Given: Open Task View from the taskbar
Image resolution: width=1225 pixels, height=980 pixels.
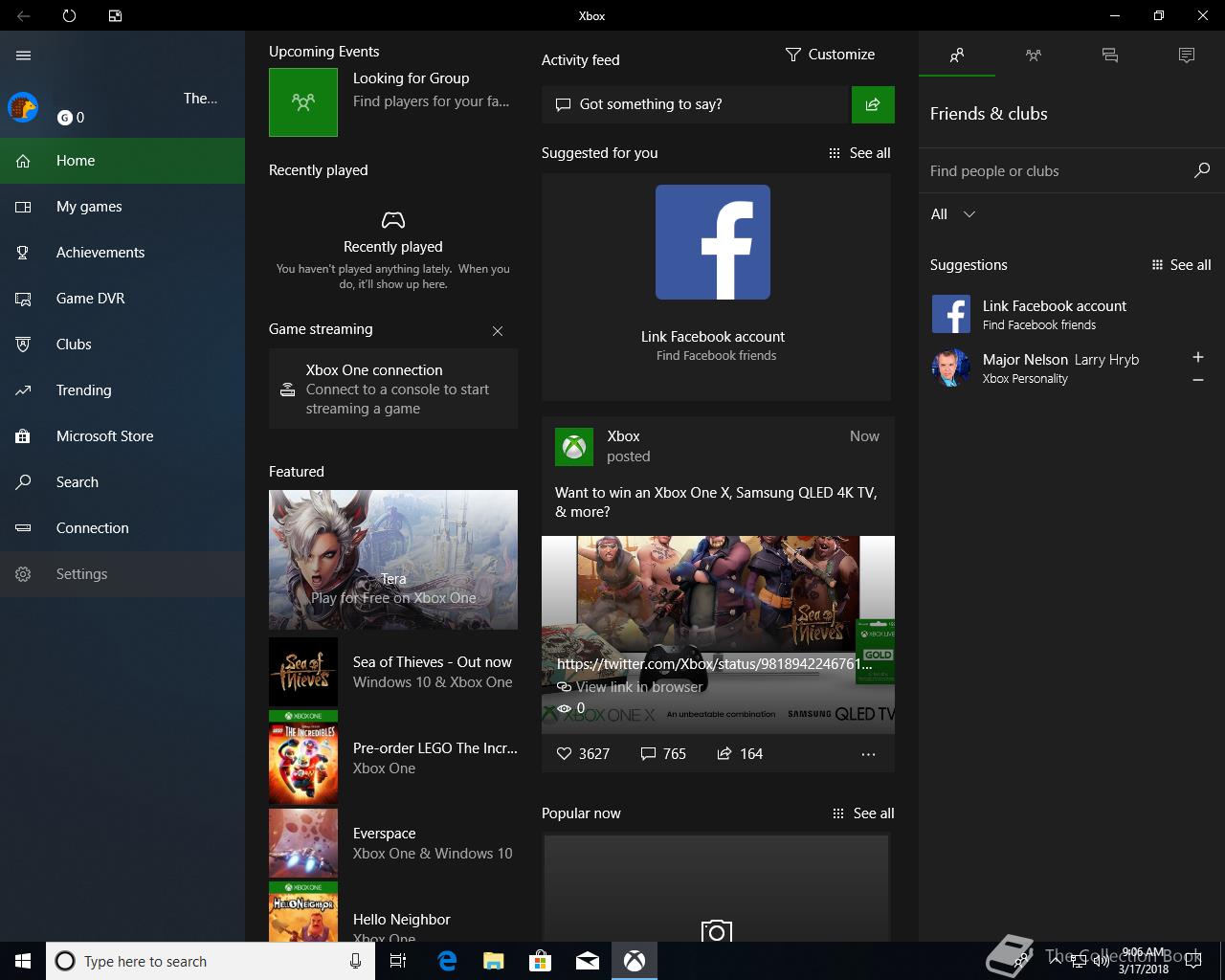Looking at the screenshot, I should 398,961.
